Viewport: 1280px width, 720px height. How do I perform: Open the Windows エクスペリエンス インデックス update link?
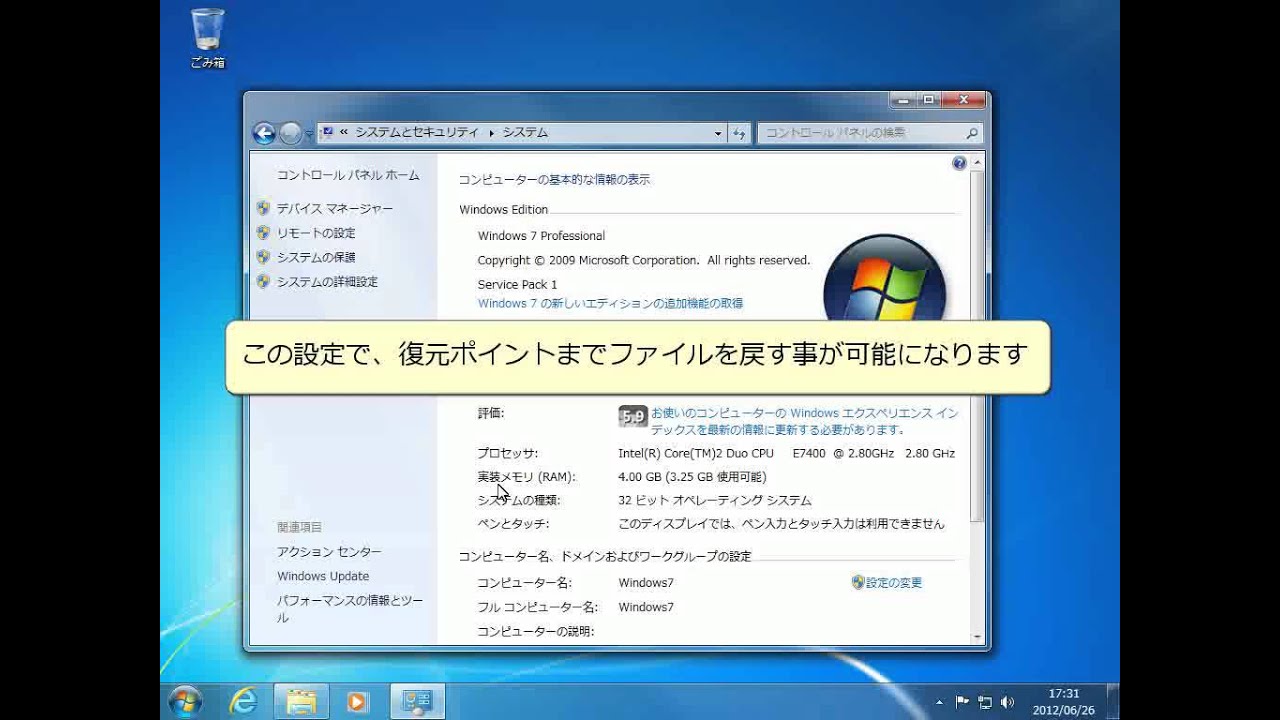[x=804, y=421]
